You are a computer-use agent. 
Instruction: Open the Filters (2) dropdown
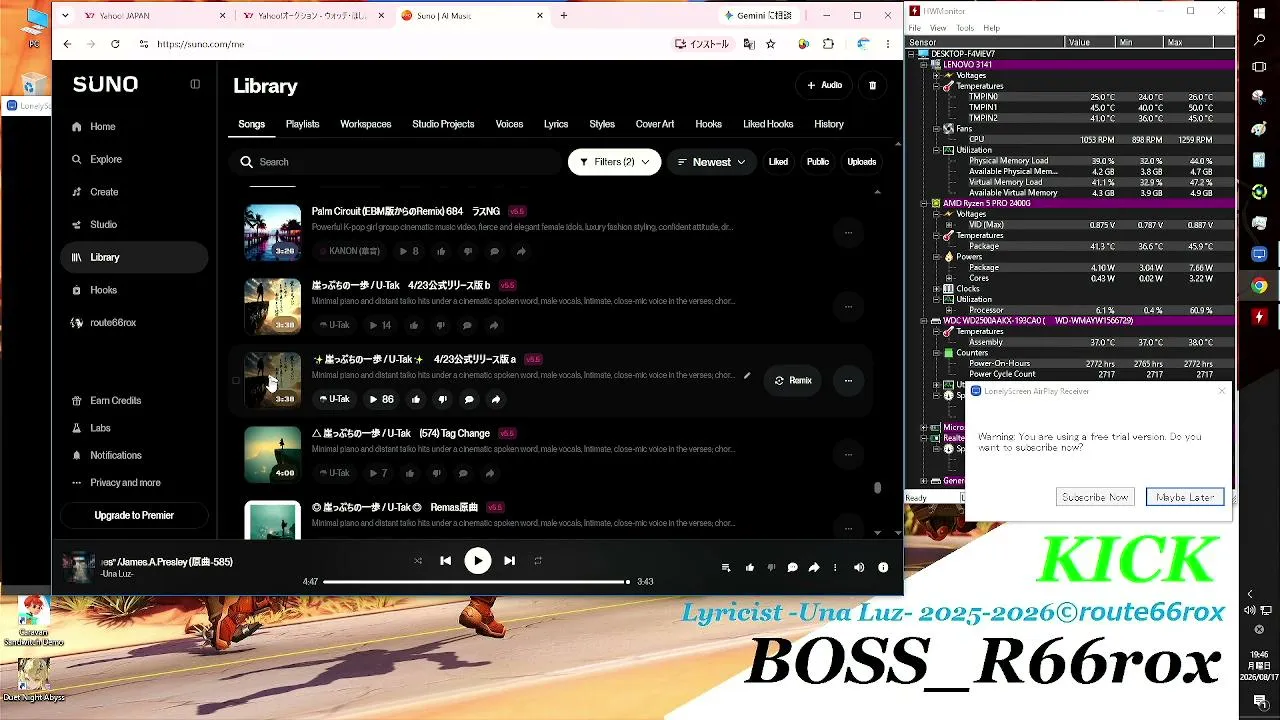pyautogui.click(x=614, y=162)
